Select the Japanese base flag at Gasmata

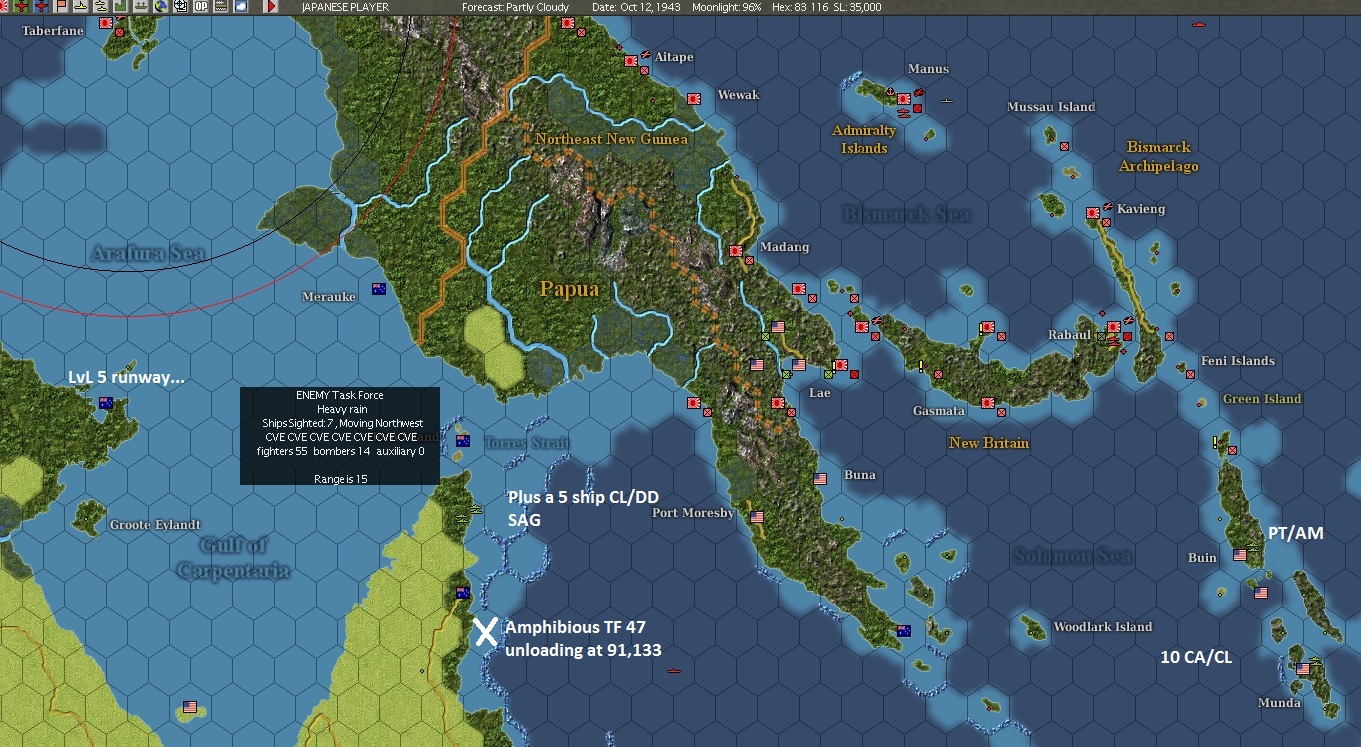(x=988, y=403)
